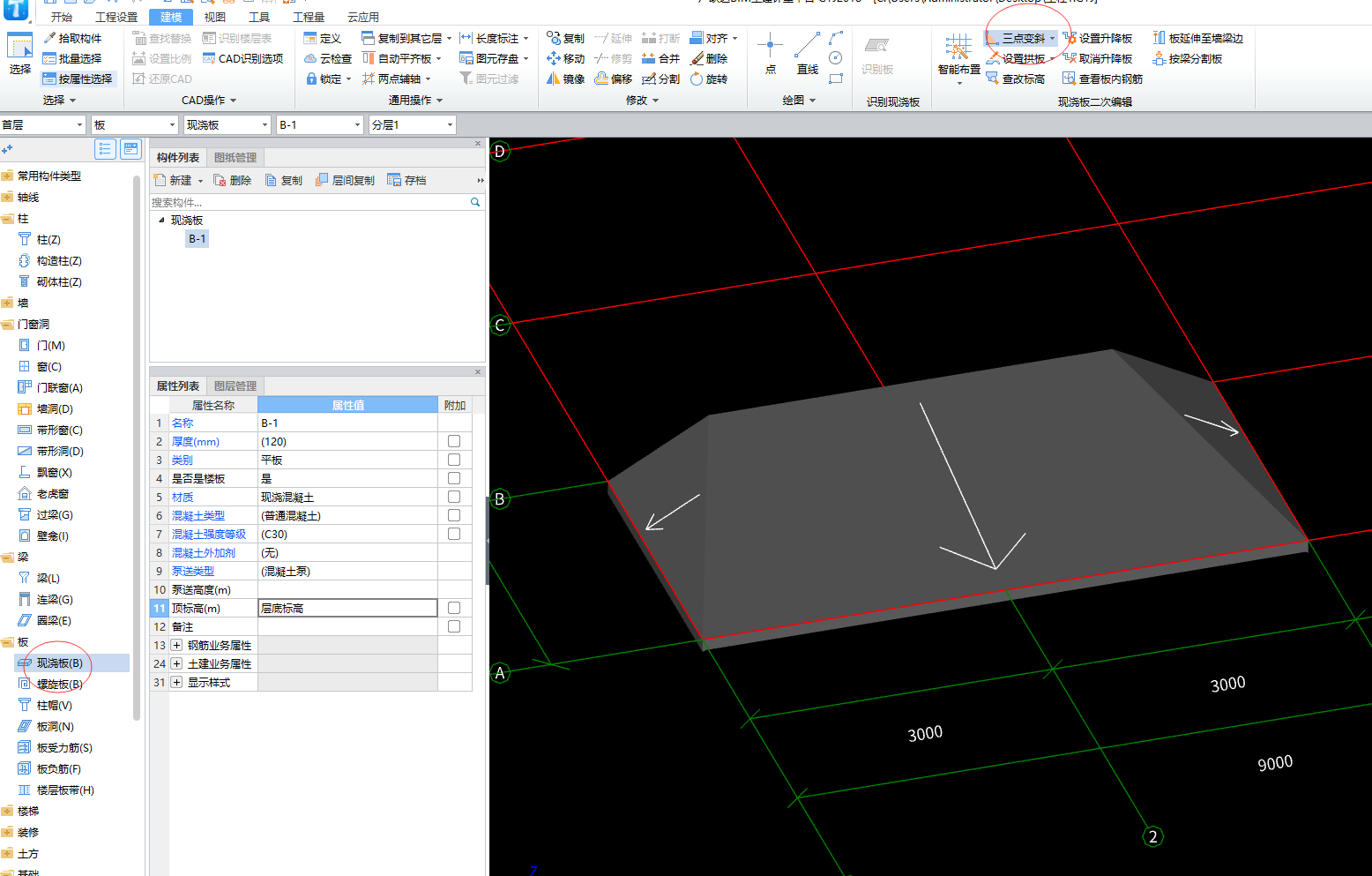Tick the 附加 checkbox for 备注
Screen dimensions: 1372x876
coord(454,626)
